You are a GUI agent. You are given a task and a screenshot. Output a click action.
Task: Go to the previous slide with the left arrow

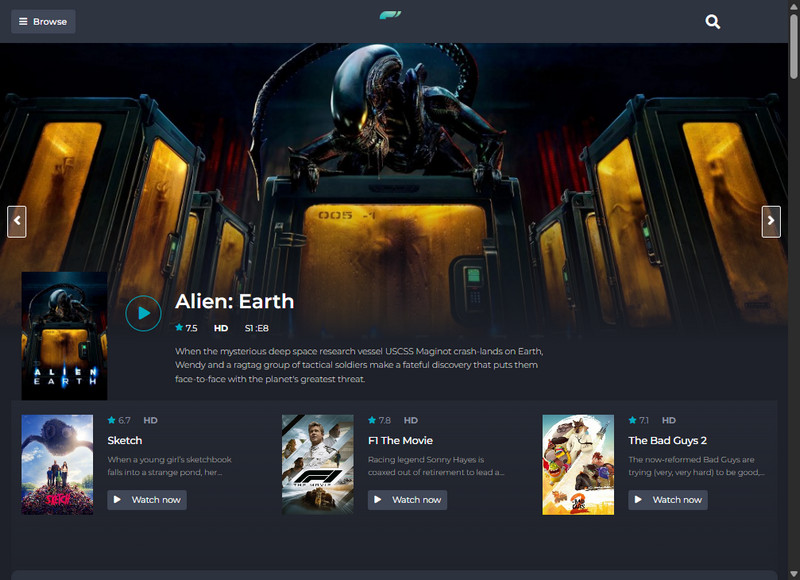point(17,221)
